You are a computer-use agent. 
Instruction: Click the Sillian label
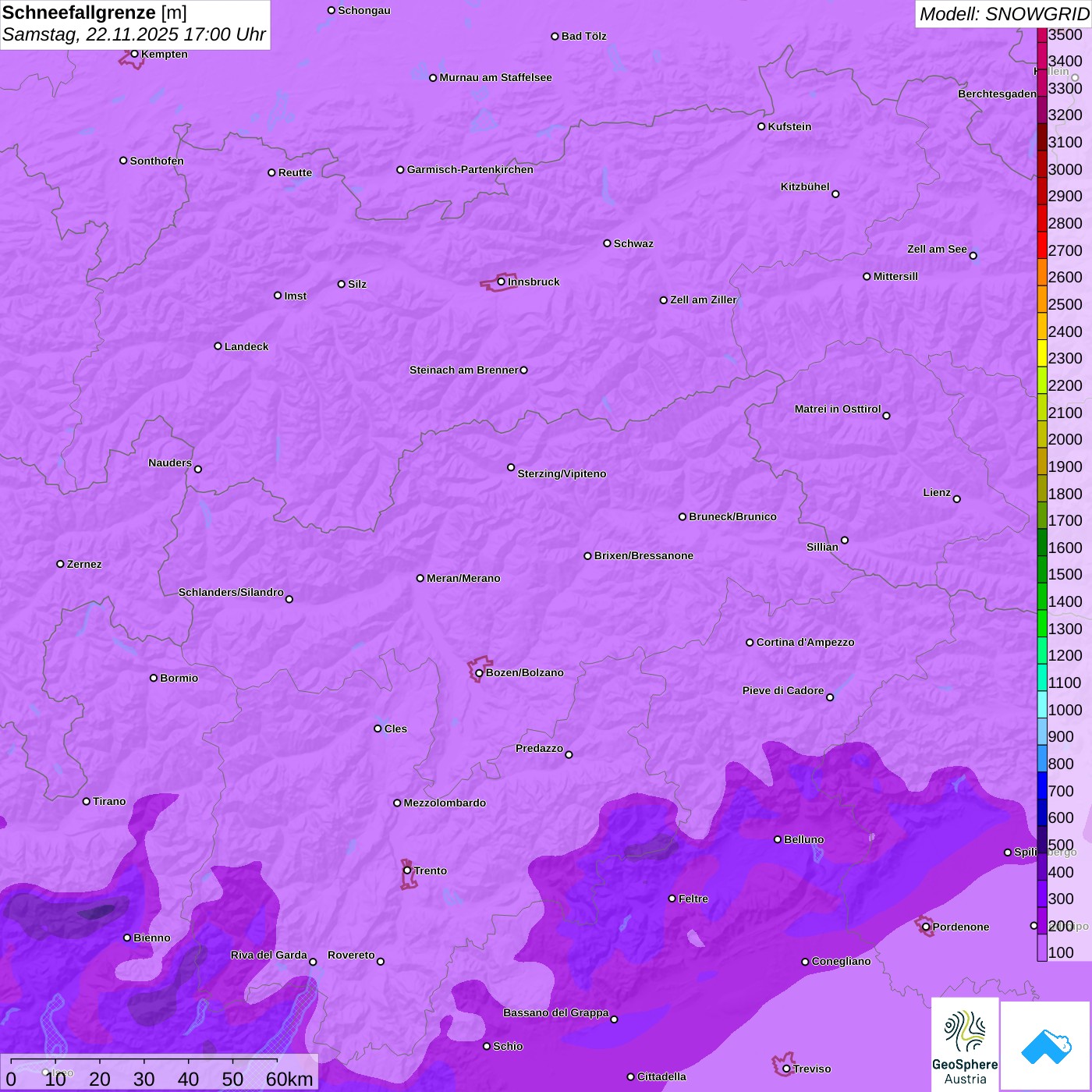(x=822, y=547)
